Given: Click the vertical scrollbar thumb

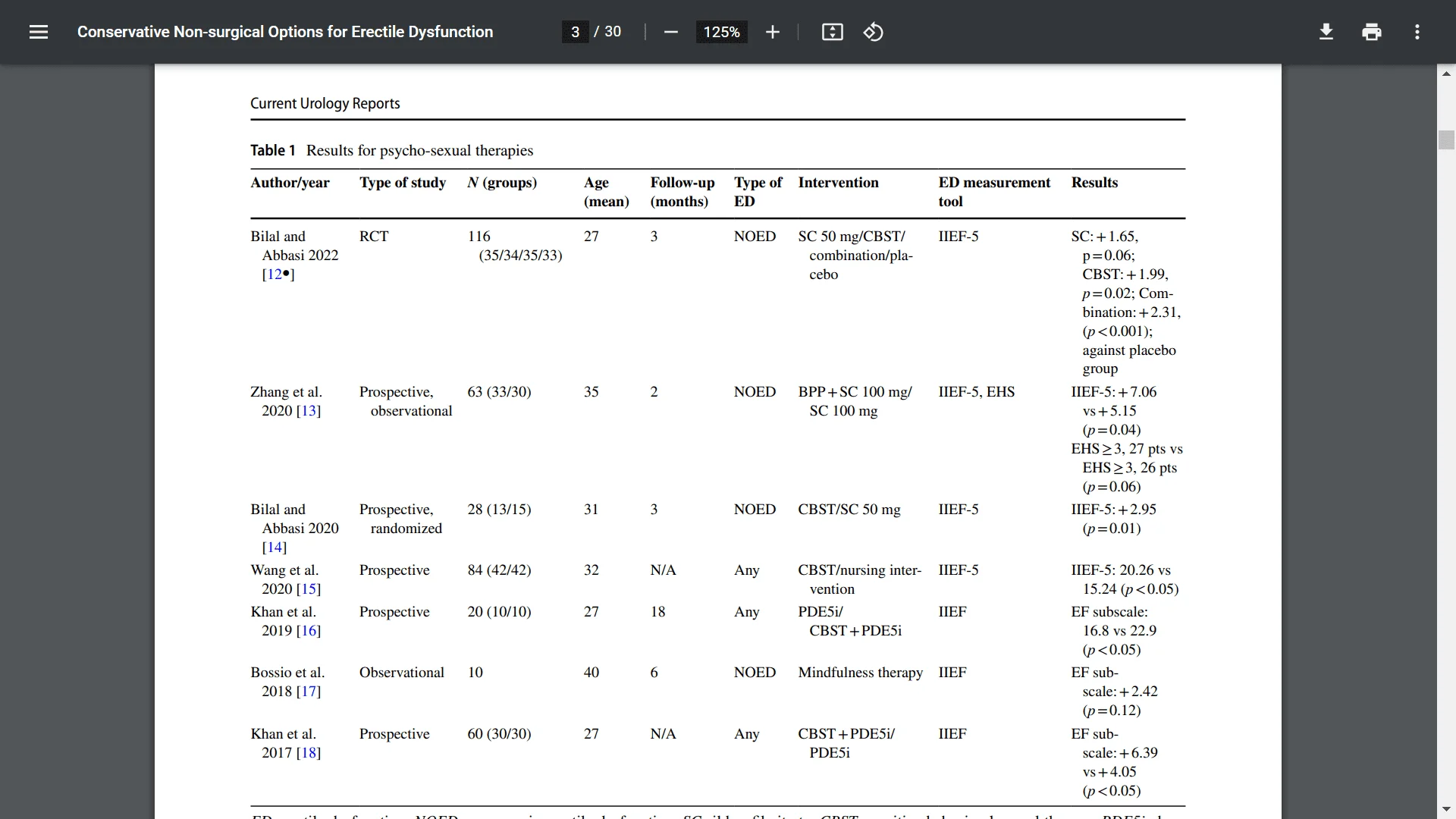Looking at the screenshot, I should click(x=1446, y=140).
